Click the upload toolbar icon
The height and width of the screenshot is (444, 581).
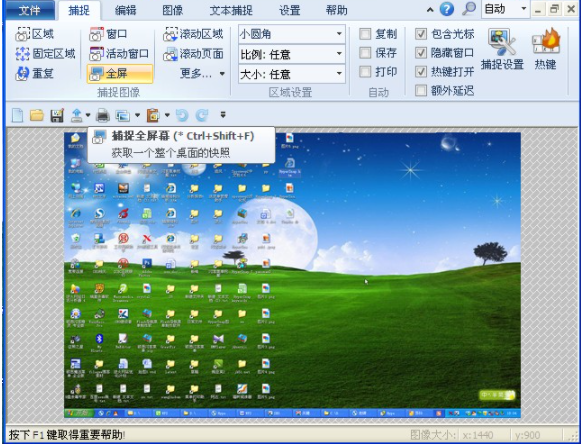pos(76,115)
